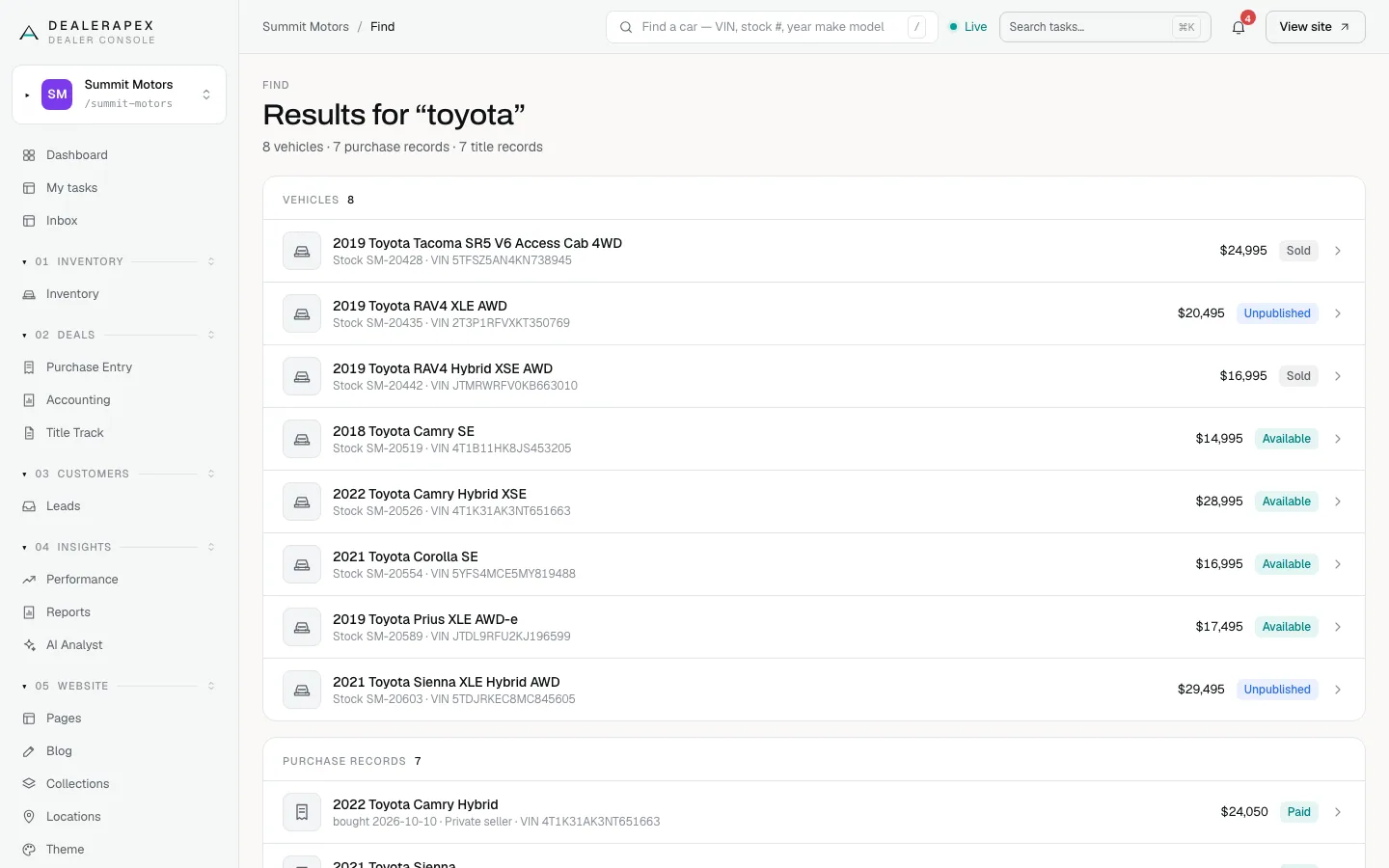Click the car icon for Tacoma SR5
The height and width of the screenshot is (868, 1389).
tap(302, 251)
